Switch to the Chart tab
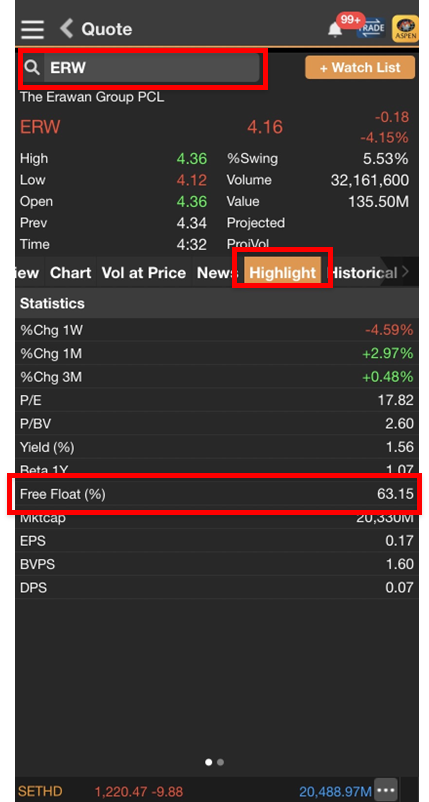This screenshot has height=802, width=429. 71,273
